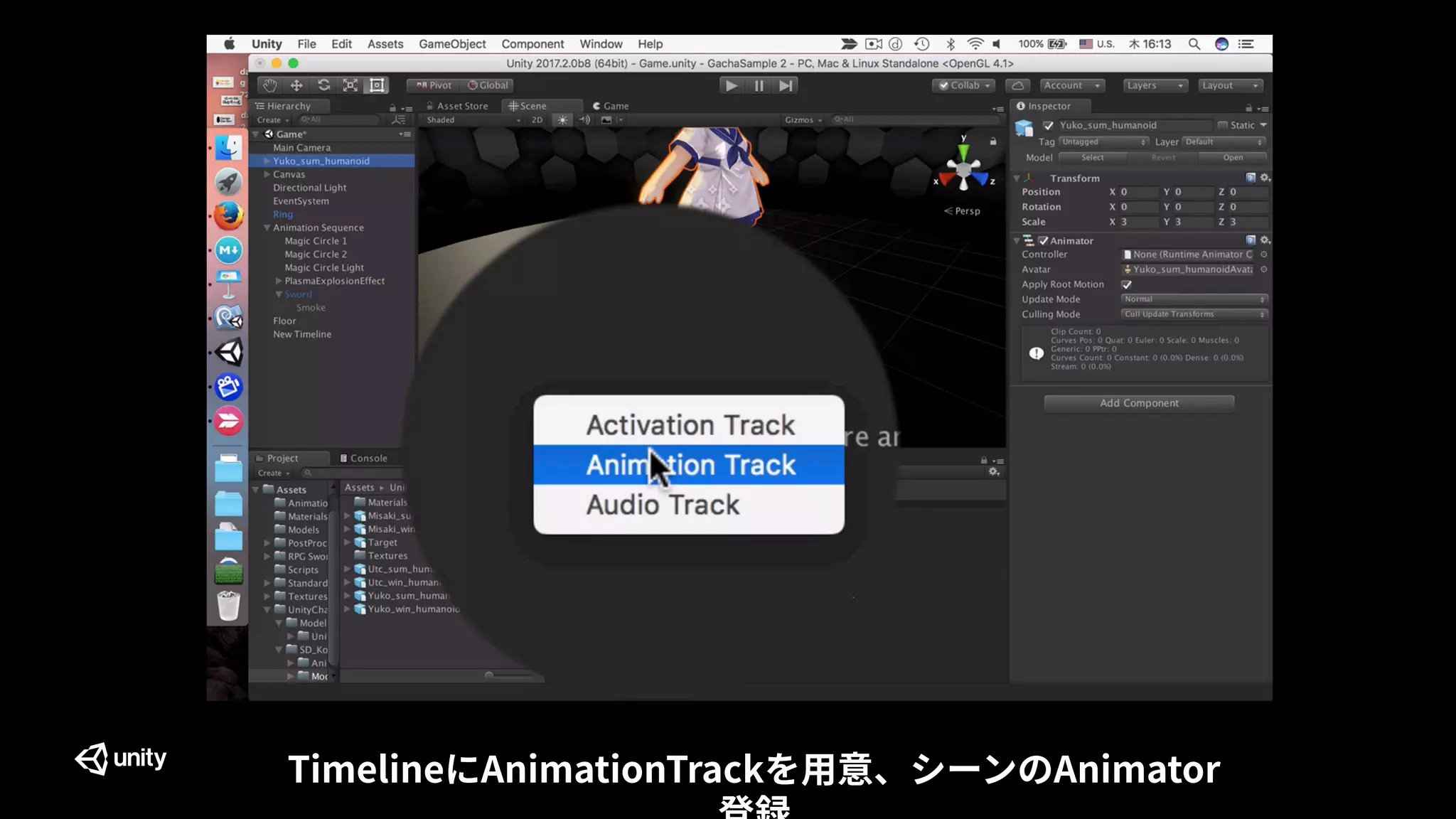Click Controller object picker circle
Viewport: 1456px width, 819px height.
(1263, 255)
